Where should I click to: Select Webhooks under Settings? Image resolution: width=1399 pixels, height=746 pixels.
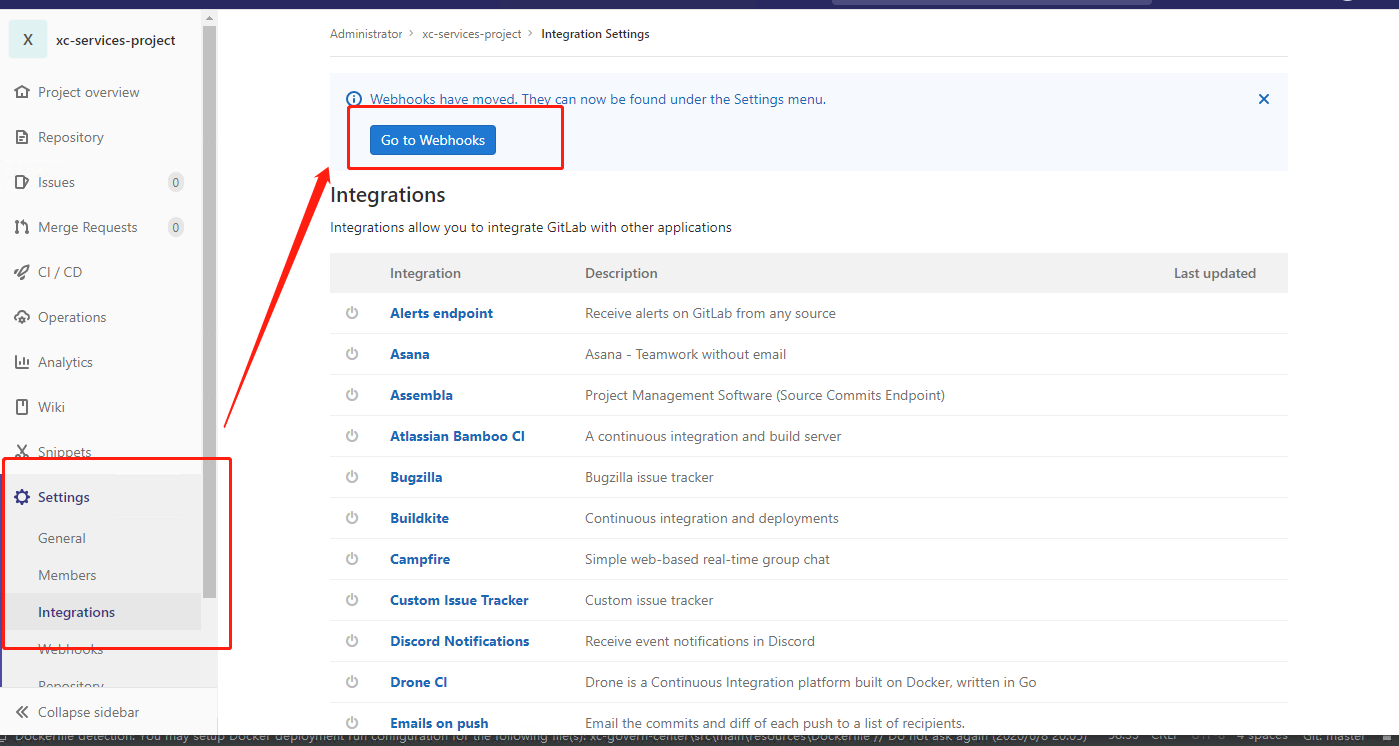point(70,649)
